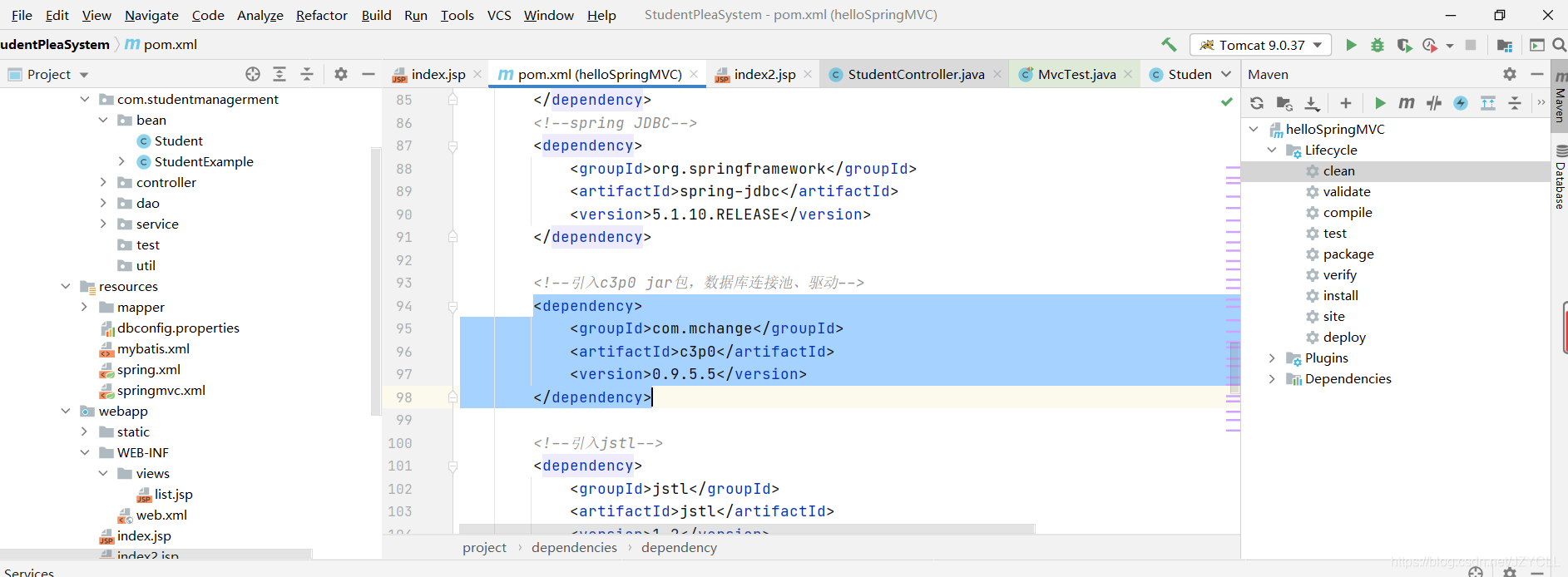Open the Project Structure dialog icon
This screenshot has width=1568, height=577.
coord(1504,45)
